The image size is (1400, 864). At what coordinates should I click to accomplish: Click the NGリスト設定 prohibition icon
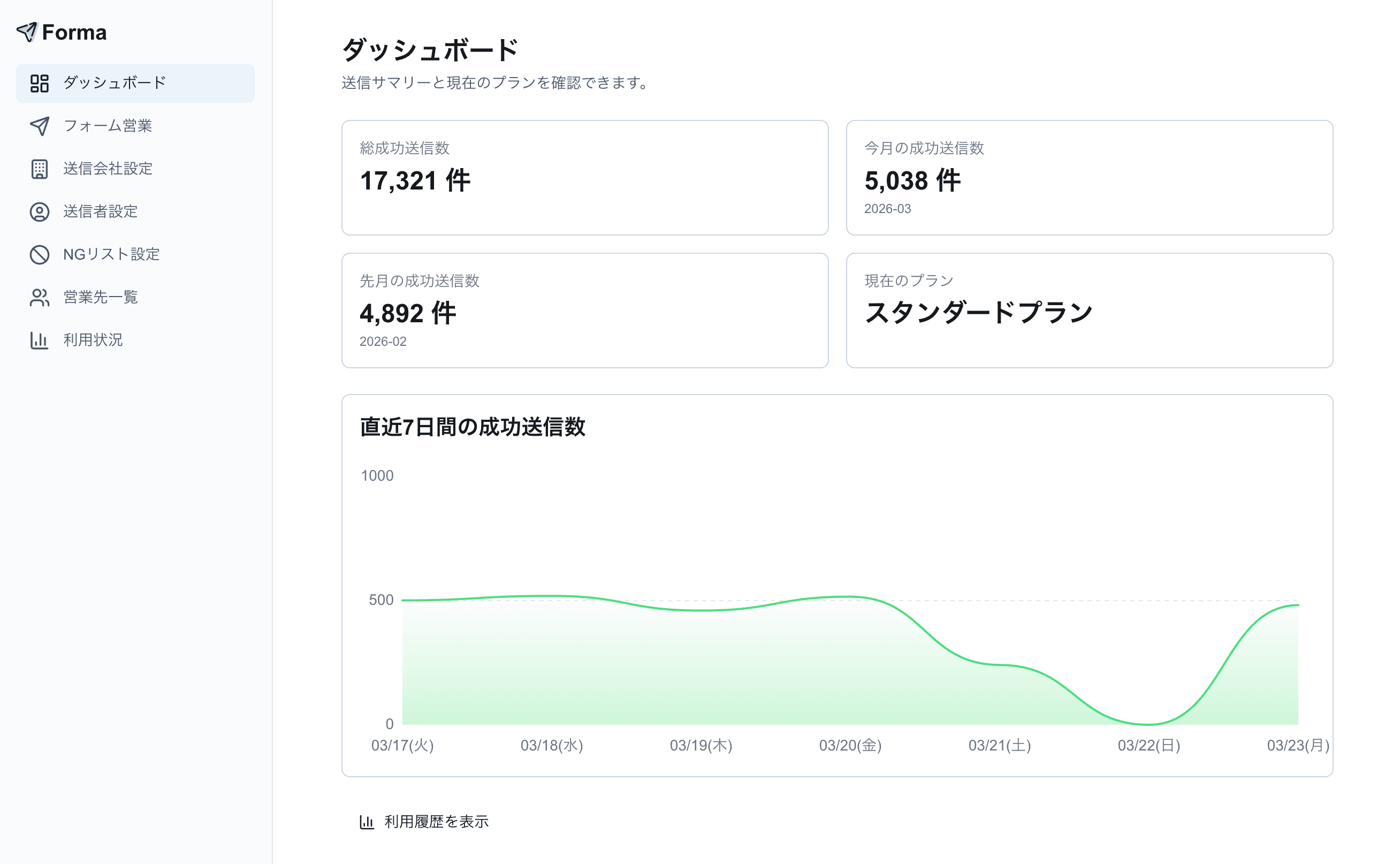pos(40,255)
